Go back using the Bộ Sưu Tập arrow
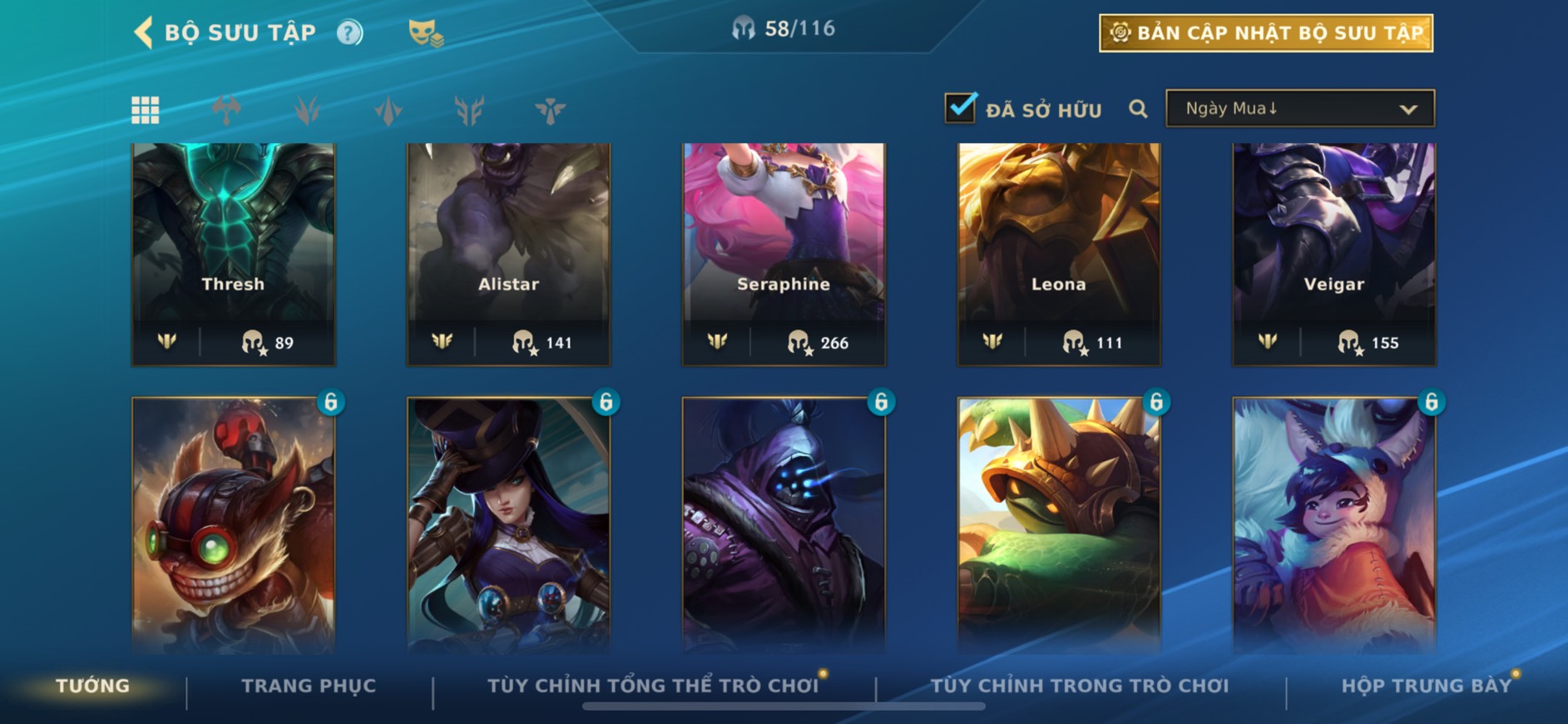This screenshot has width=1568, height=724. tap(143, 32)
